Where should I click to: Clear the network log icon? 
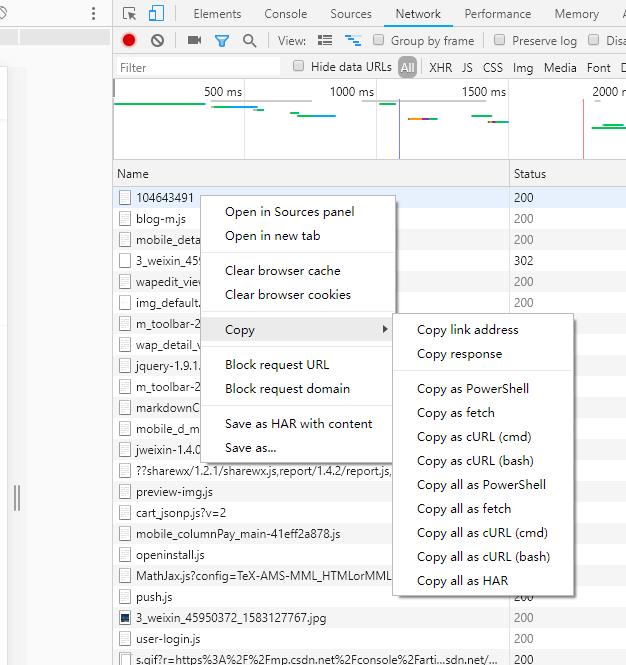point(157,40)
